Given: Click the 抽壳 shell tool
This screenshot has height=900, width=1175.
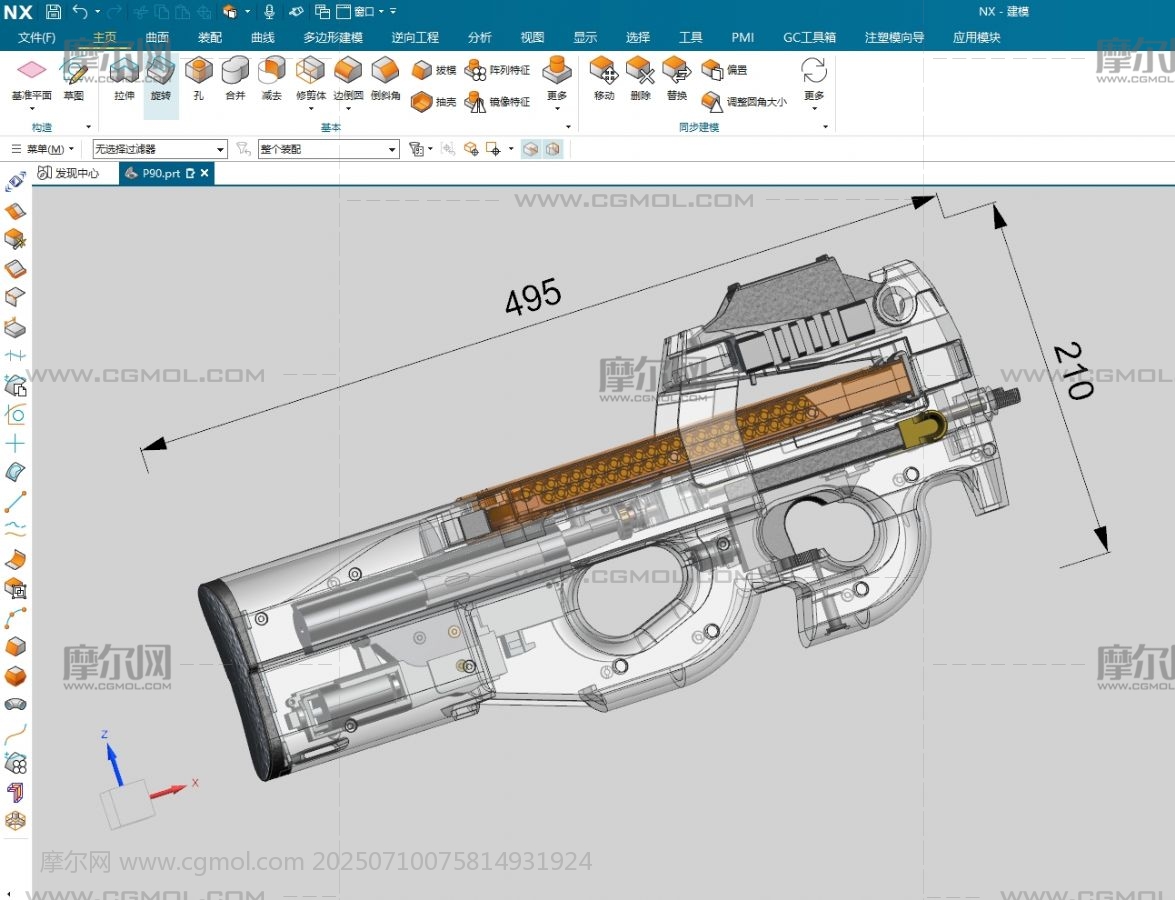Looking at the screenshot, I should [x=434, y=101].
